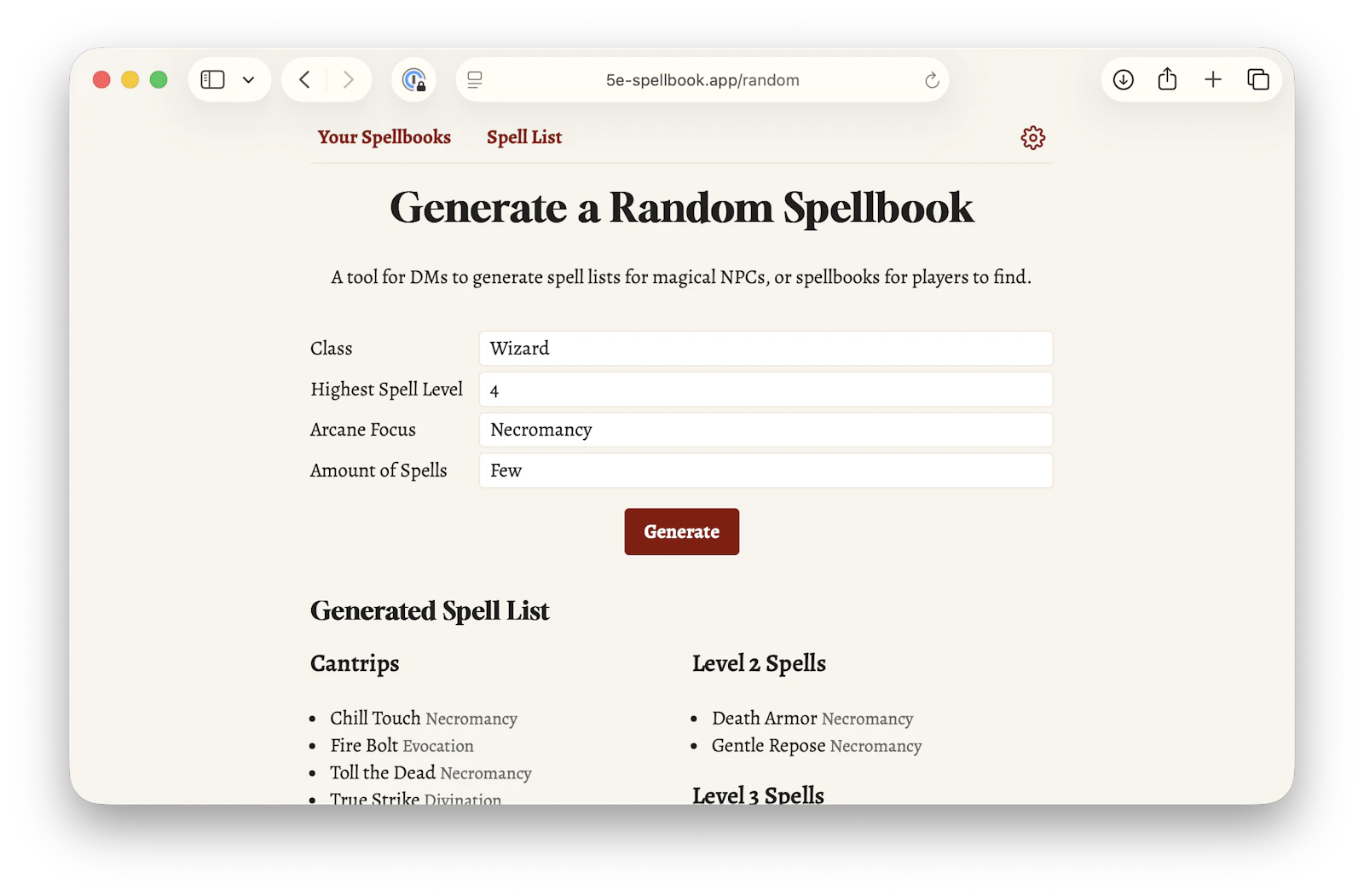Open the Spell List page
Viewport: 1364px width, 896px height.
coord(523,137)
